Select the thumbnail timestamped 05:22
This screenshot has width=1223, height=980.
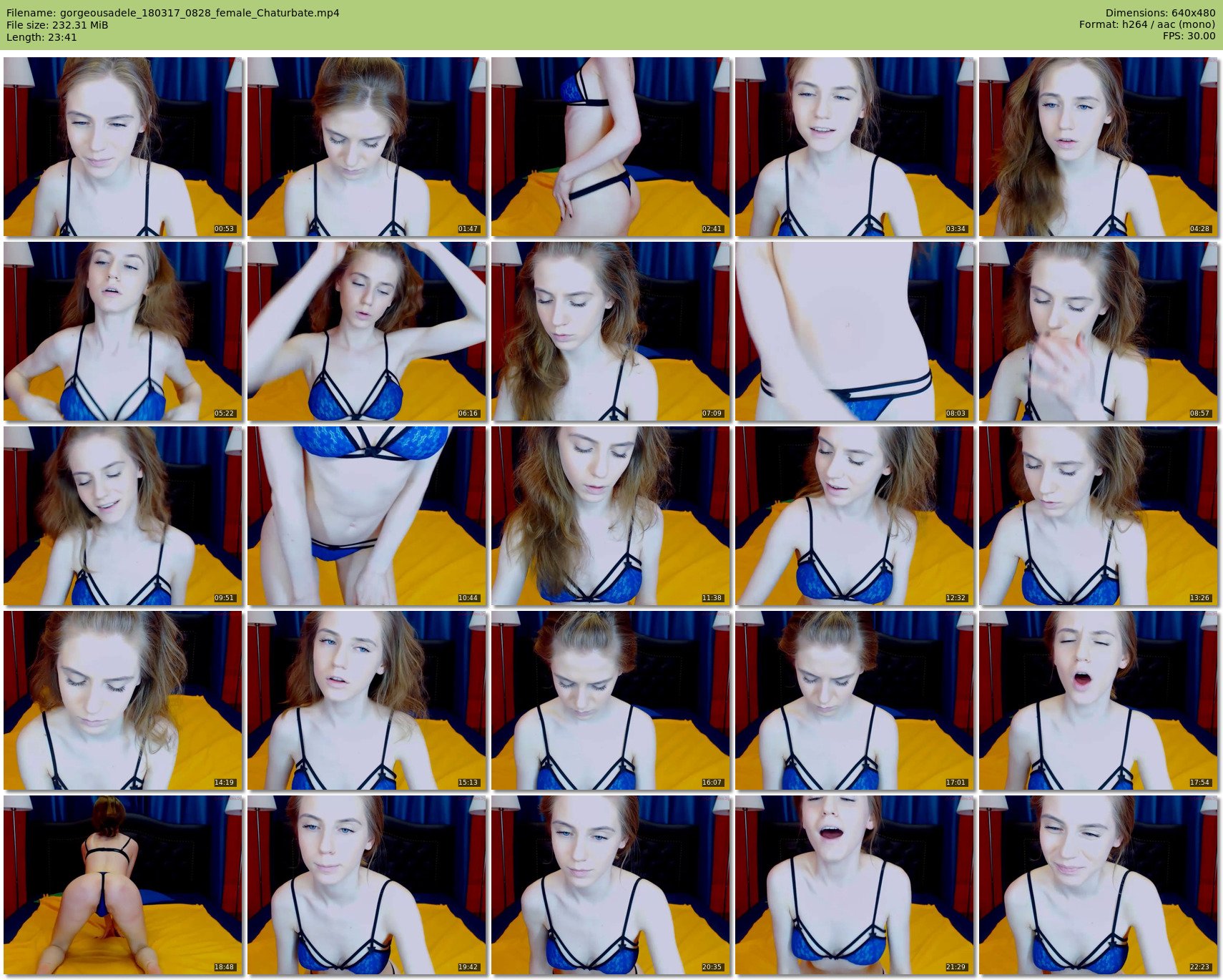tap(122, 331)
